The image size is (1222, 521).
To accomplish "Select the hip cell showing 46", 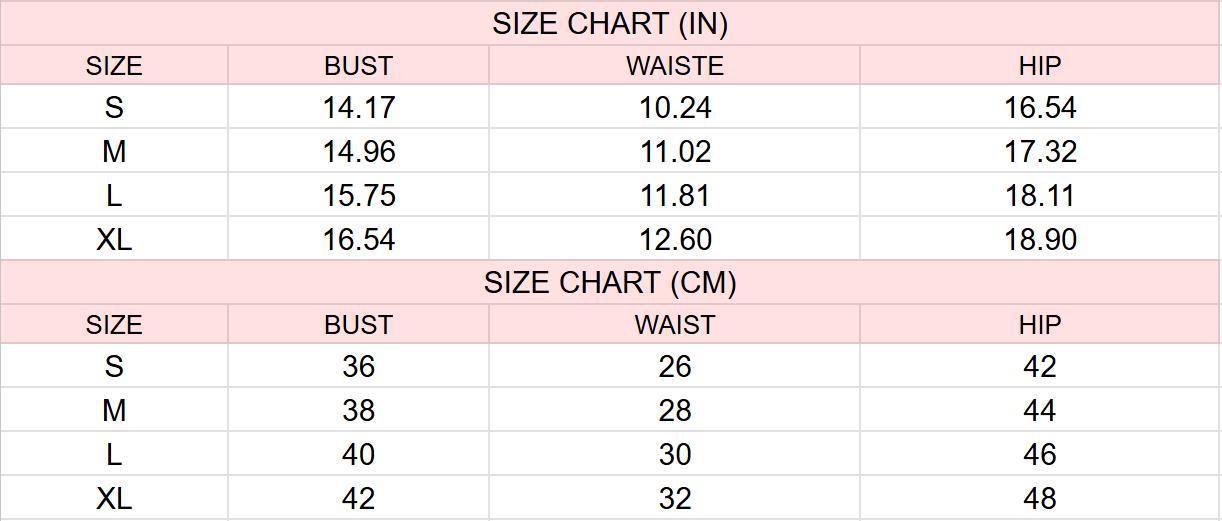I will (1040, 454).
